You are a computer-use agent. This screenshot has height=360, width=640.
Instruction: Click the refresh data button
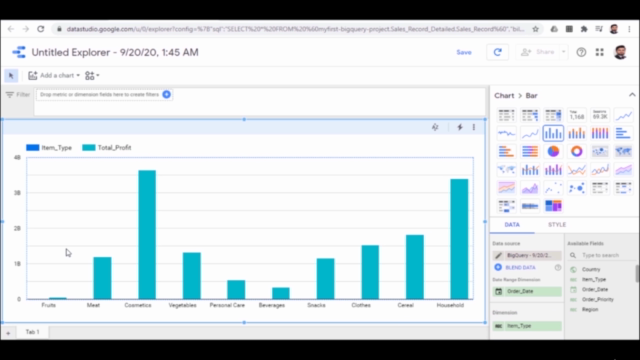point(498,52)
